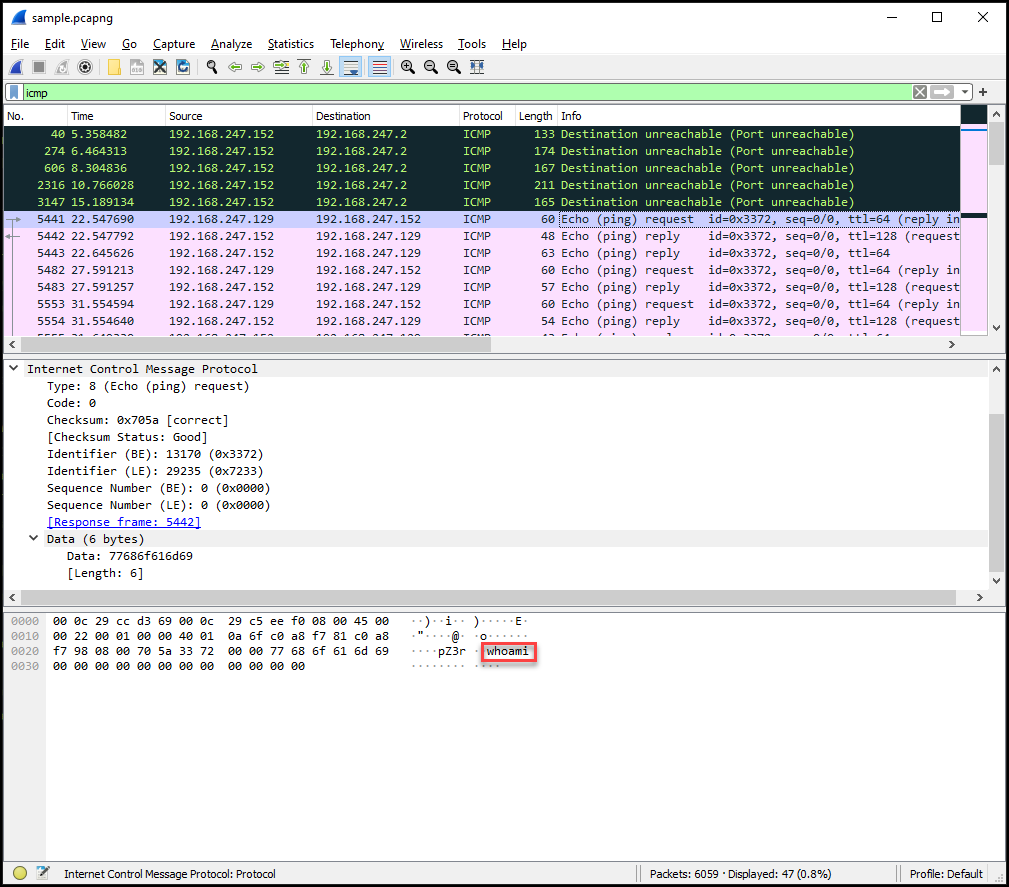Open capture options gear icon
Image resolution: width=1009 pixels, height=887 pixels.
coord(85,67)
